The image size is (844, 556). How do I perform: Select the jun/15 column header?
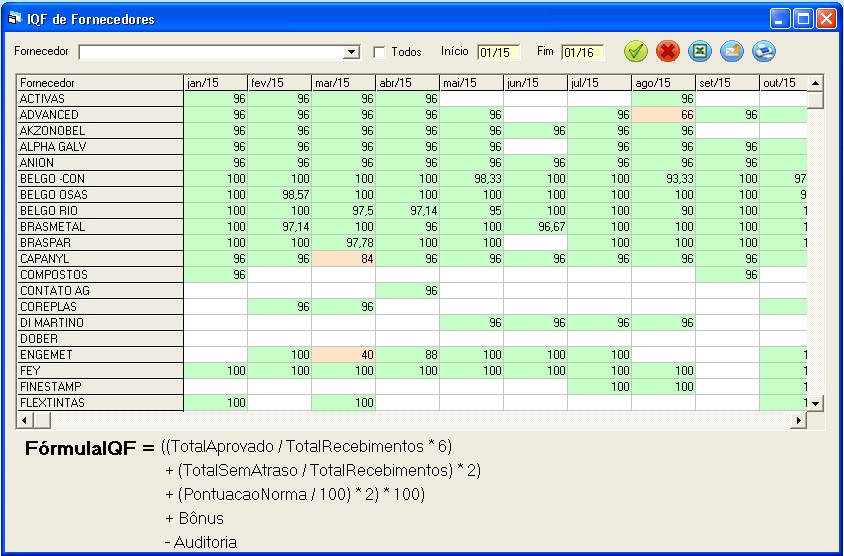pyautogui.click(x=536, y=83)
